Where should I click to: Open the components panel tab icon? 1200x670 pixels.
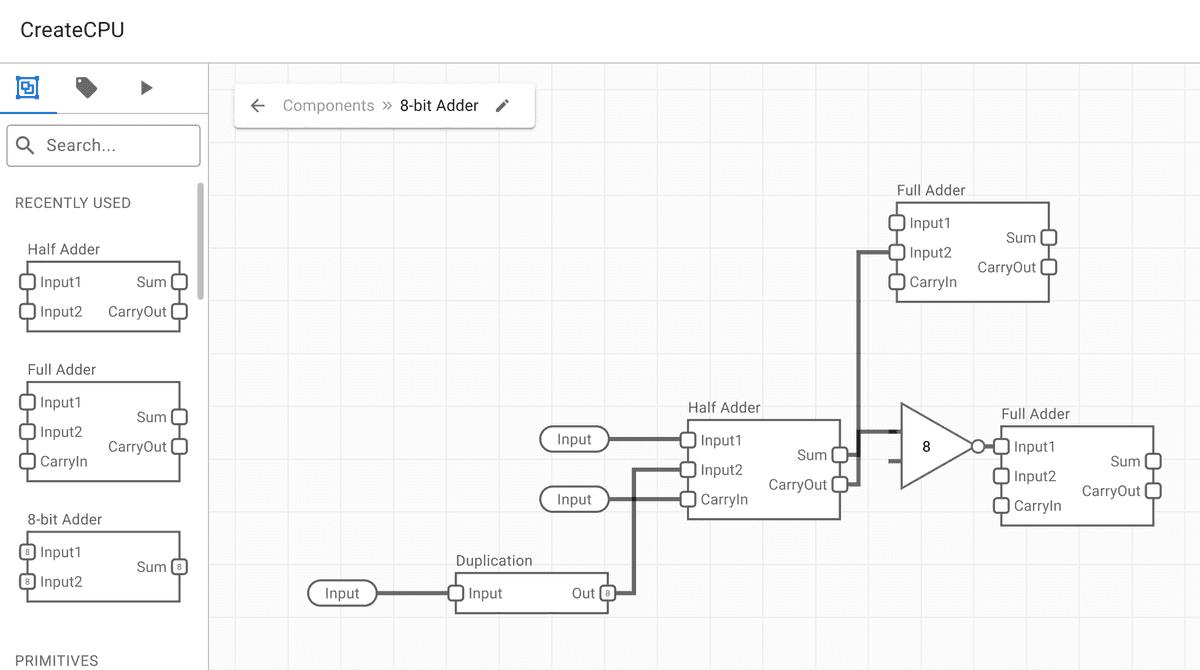click(x=28, y=88)
